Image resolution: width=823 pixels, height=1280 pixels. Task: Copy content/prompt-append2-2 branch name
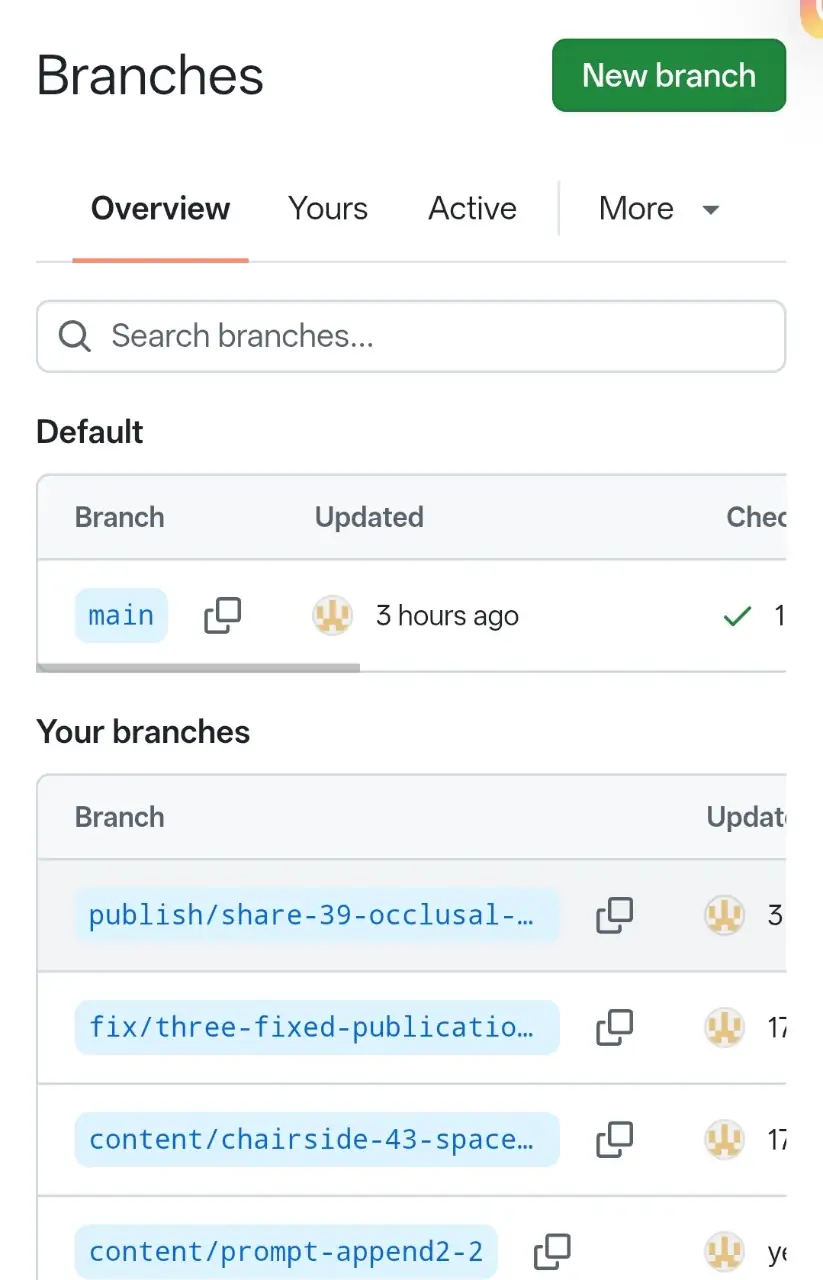pos(552,1251)
